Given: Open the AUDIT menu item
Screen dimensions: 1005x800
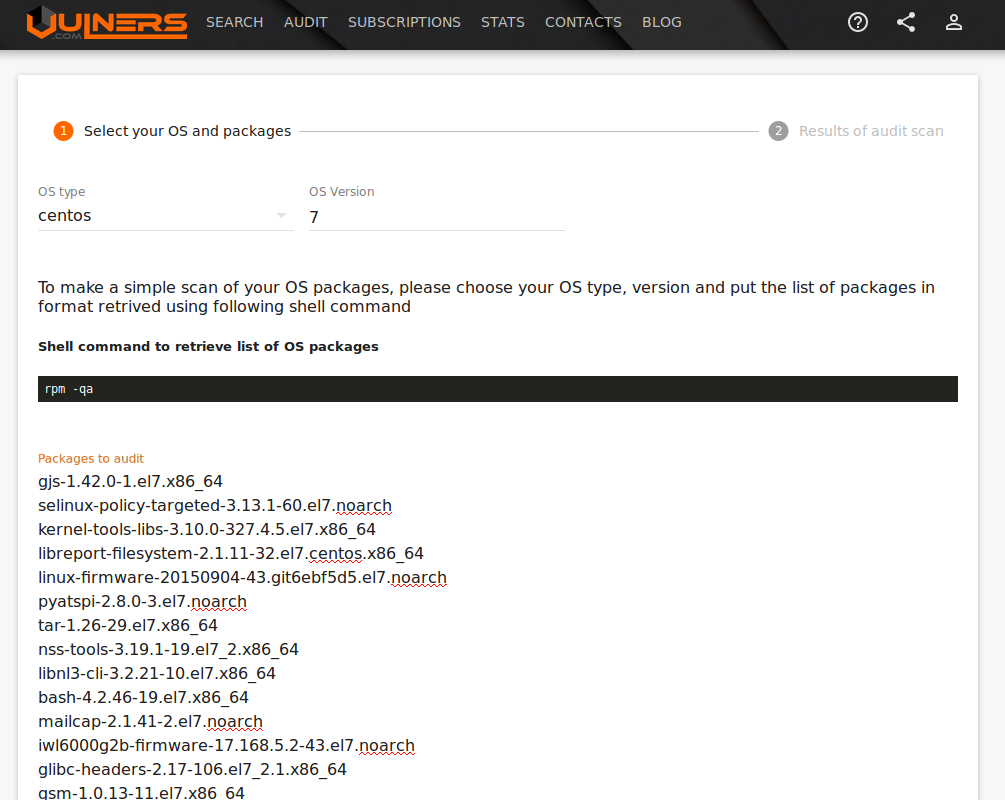Looking at the screenshot, I should click(x=306, y=22).
